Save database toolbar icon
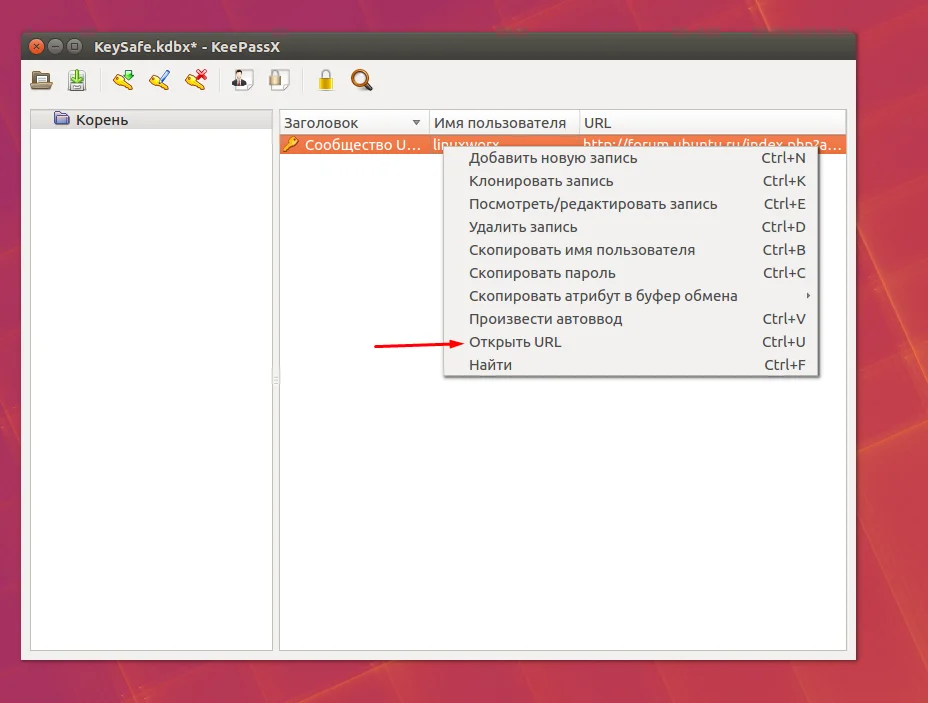The height and width of the screenshot is (703, 928). [x=77, y=80]
